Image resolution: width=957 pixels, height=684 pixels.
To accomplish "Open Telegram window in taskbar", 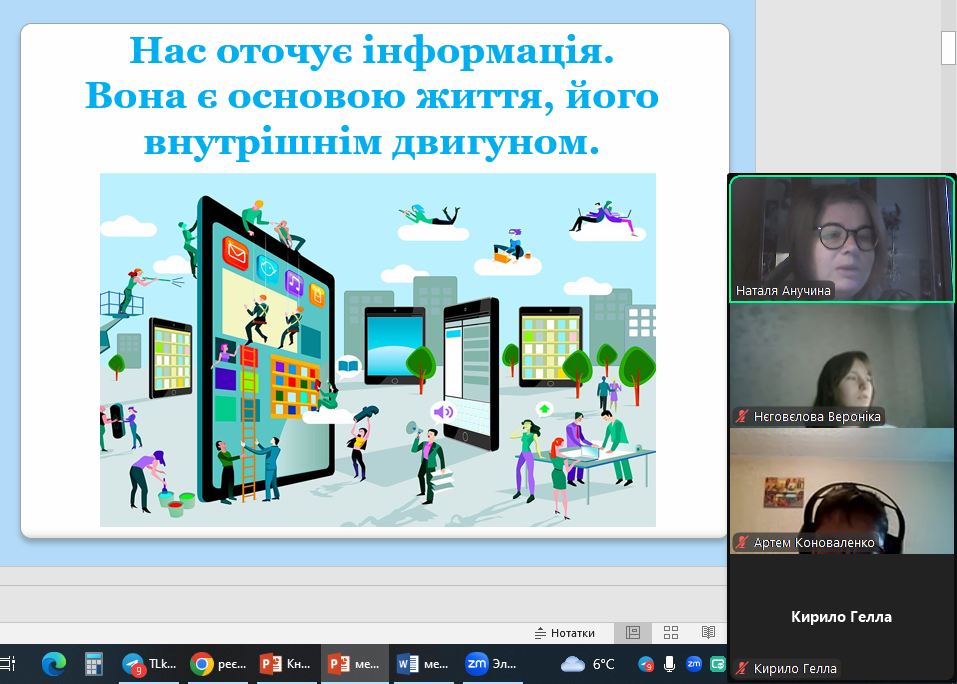I will [148, 663].
